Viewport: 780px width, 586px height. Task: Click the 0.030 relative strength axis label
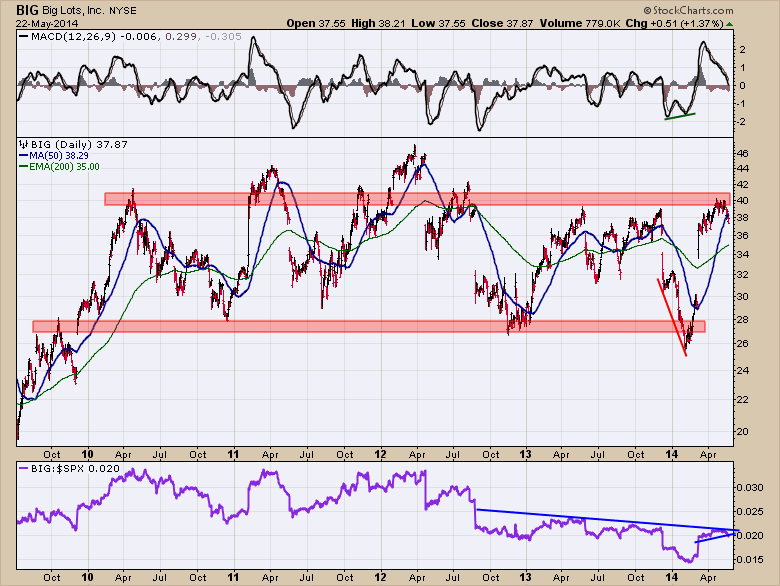[749, 488]
